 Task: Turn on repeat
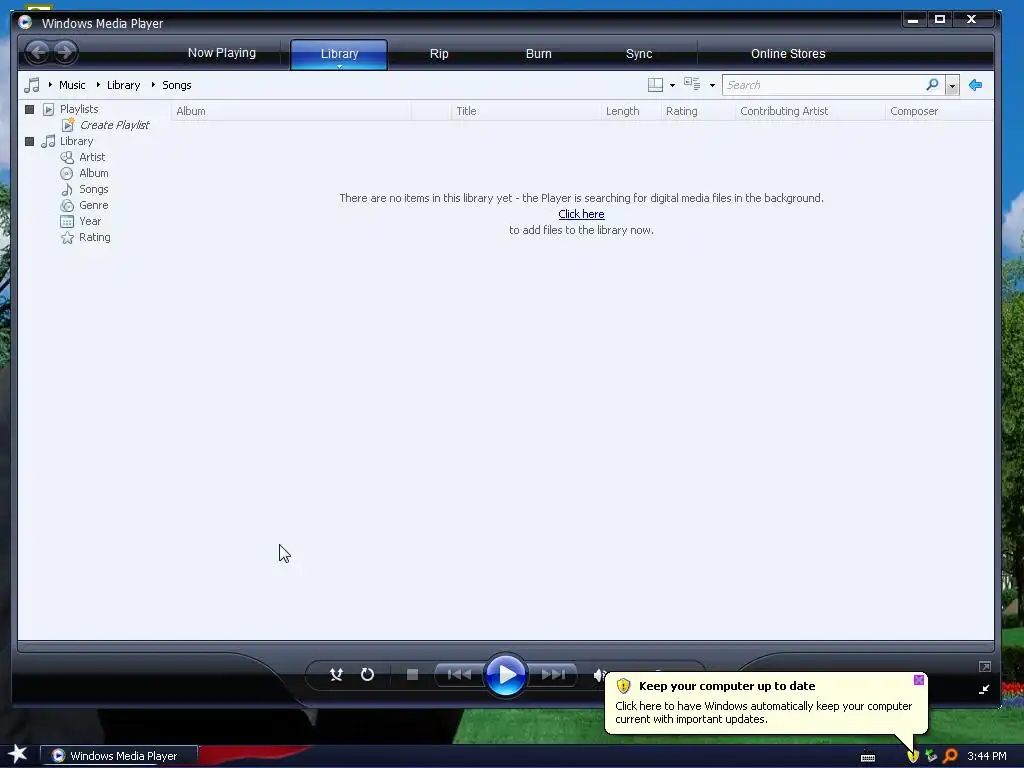(x=368, y=675)
